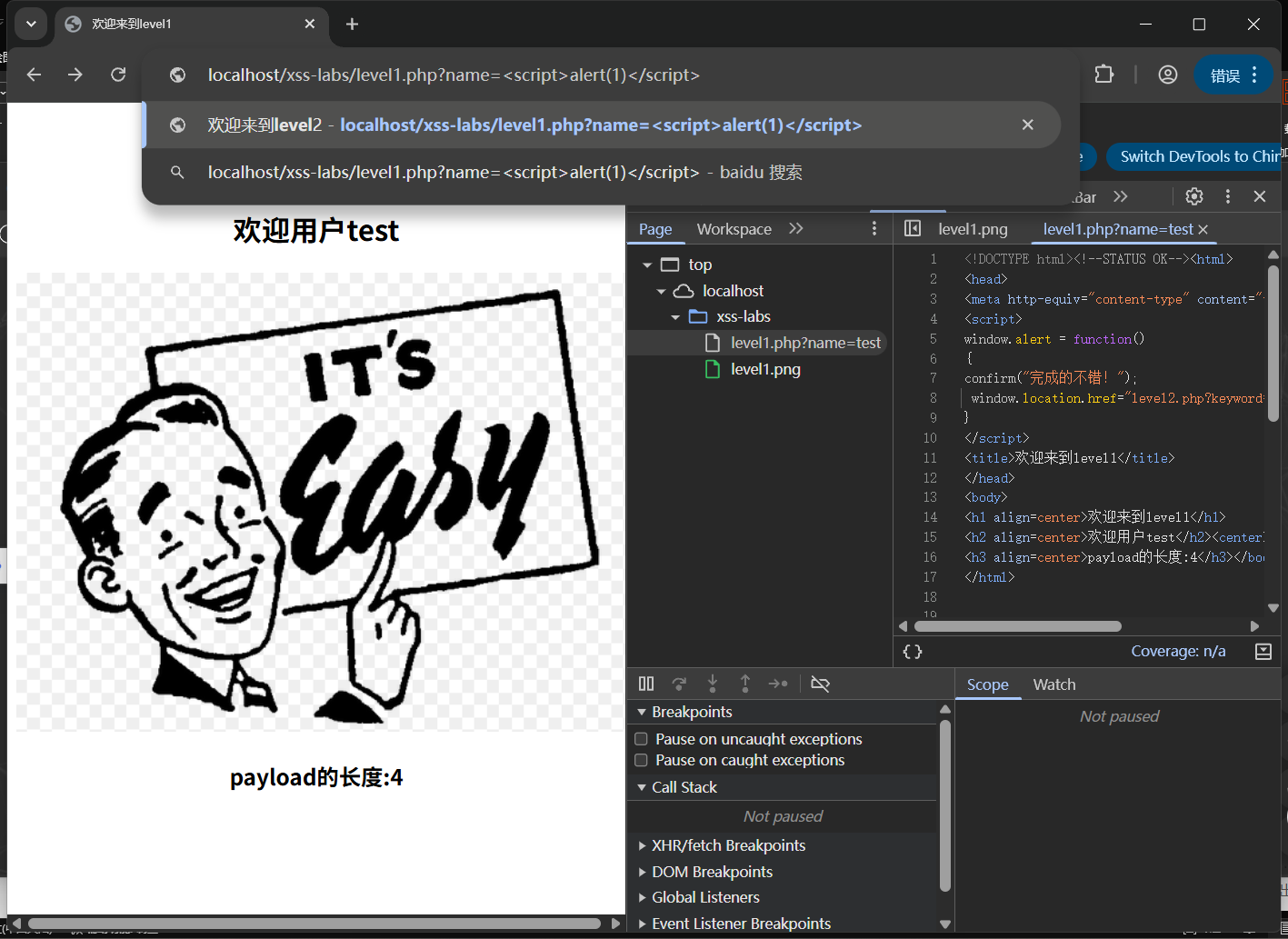Switch to level1.php?name=test editor tab
The width and height of the screenshot is (1288, 939).
pos(1118,229)
